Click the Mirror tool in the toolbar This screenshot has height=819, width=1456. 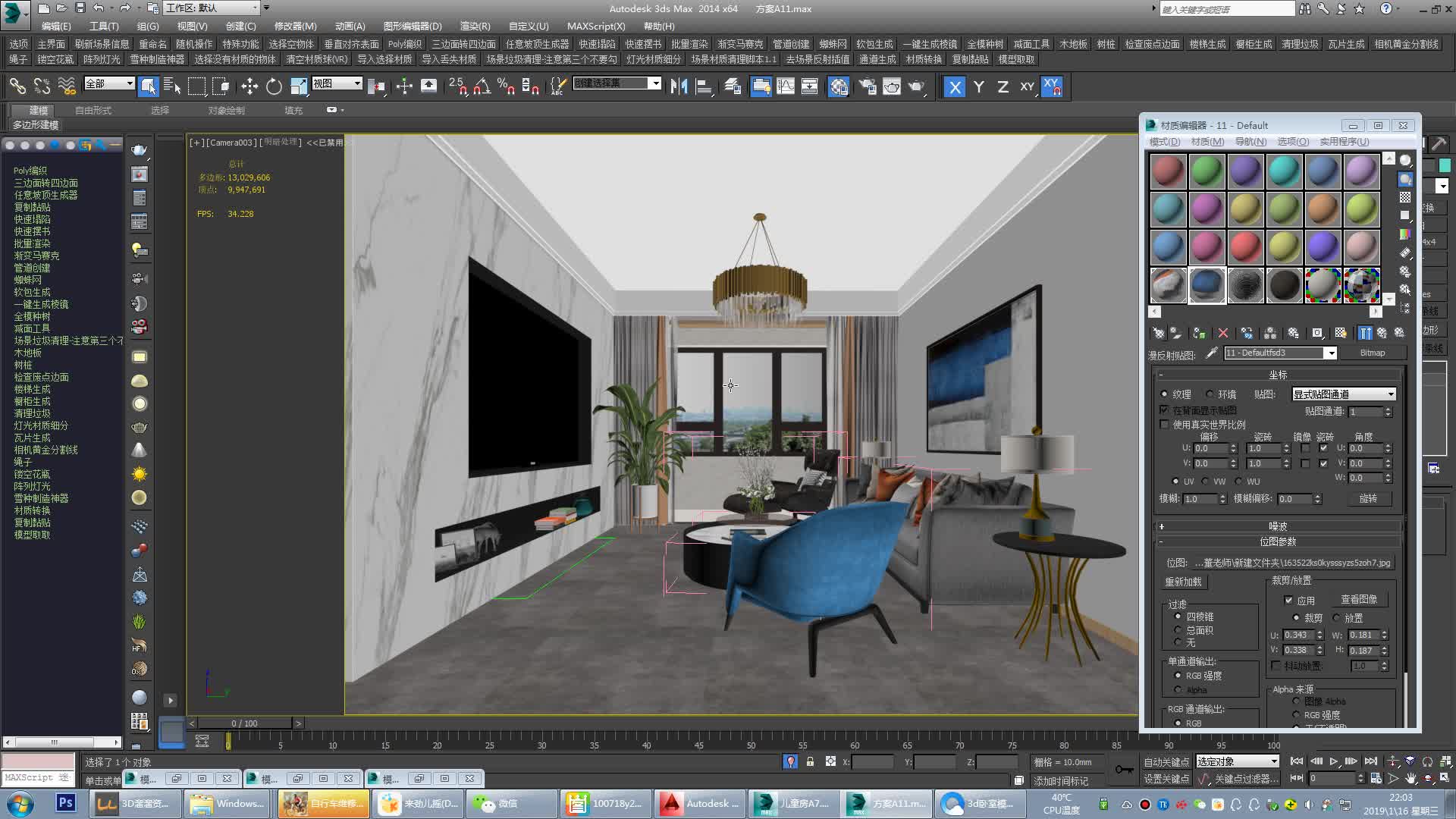[679, 86]
